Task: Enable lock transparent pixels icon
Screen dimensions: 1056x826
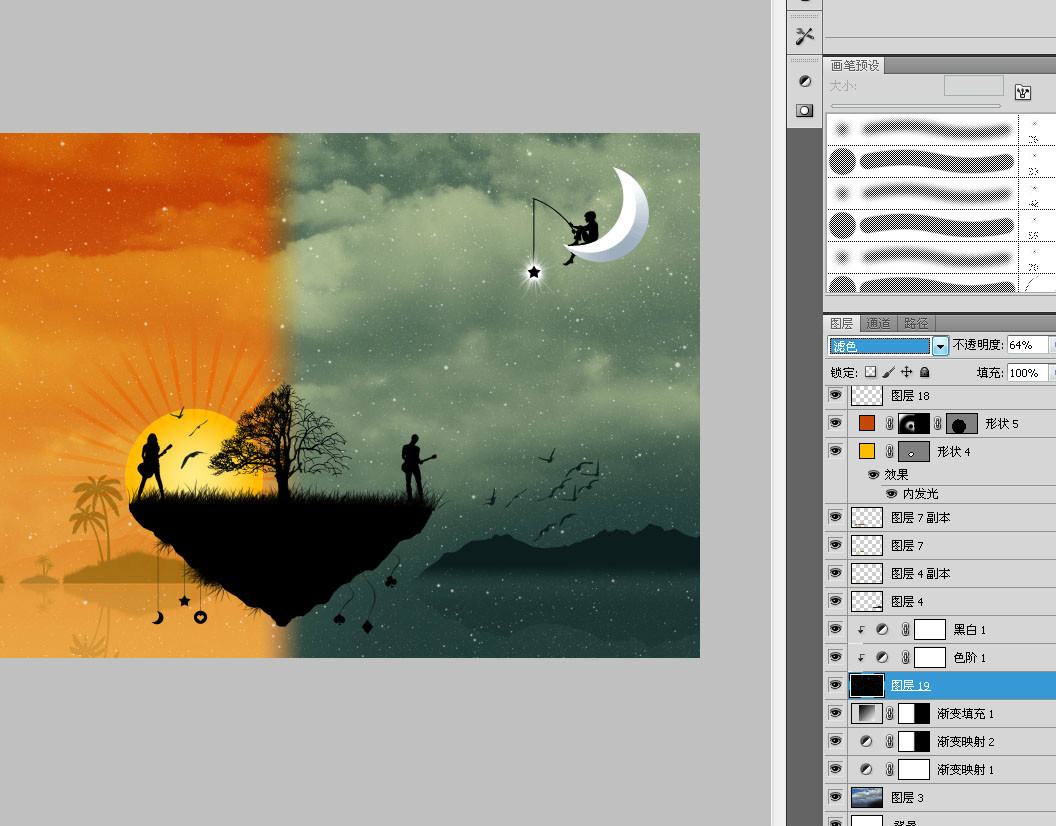Action: 871,372
